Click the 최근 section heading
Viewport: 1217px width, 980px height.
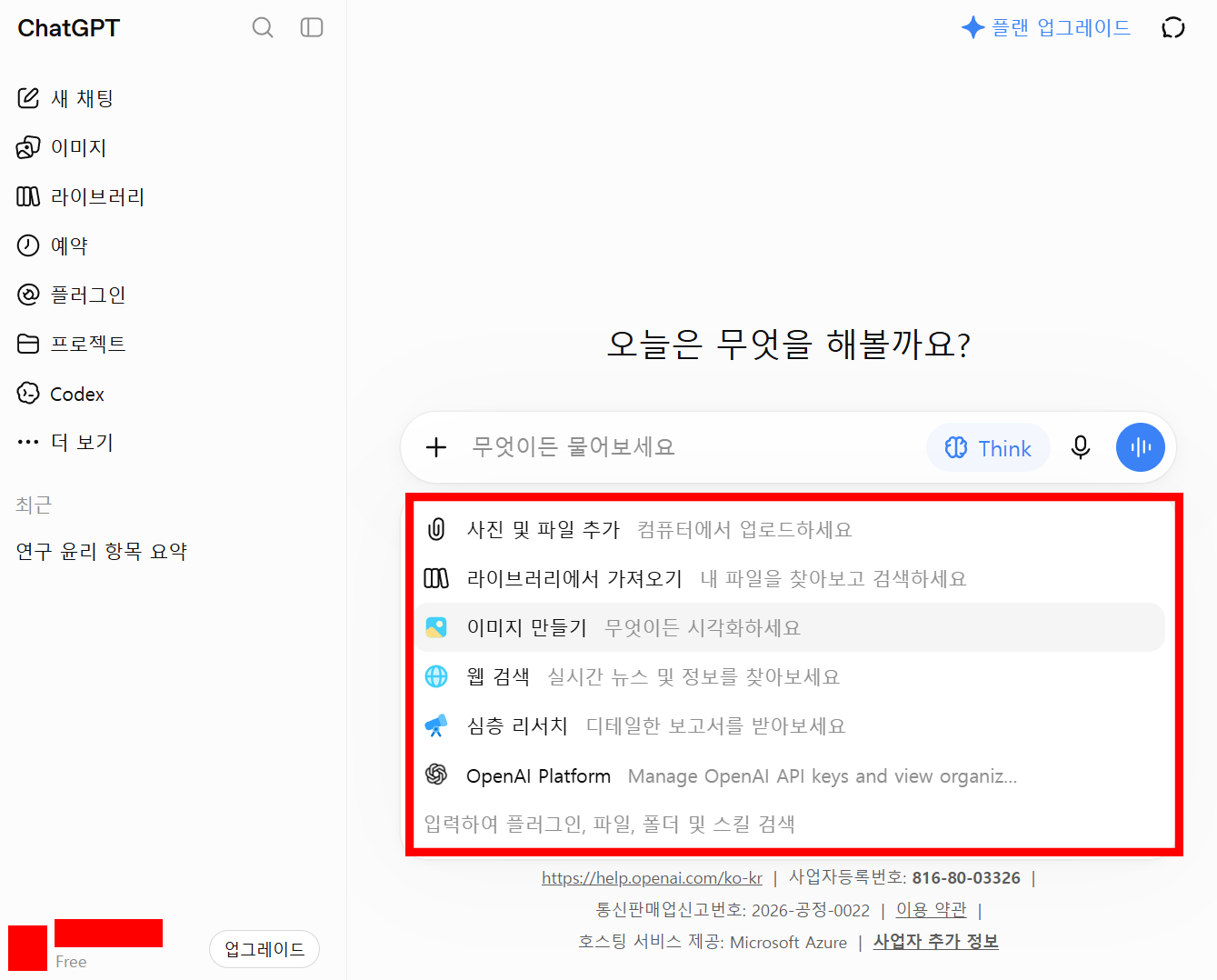(x=34, y=505)
